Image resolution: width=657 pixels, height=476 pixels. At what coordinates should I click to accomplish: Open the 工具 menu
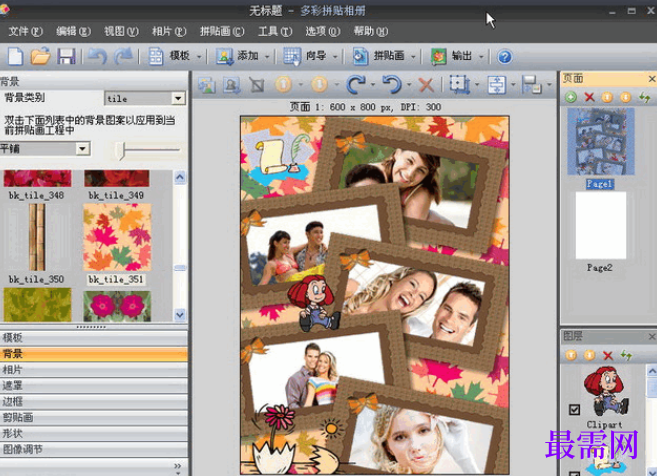pos(275,31)
